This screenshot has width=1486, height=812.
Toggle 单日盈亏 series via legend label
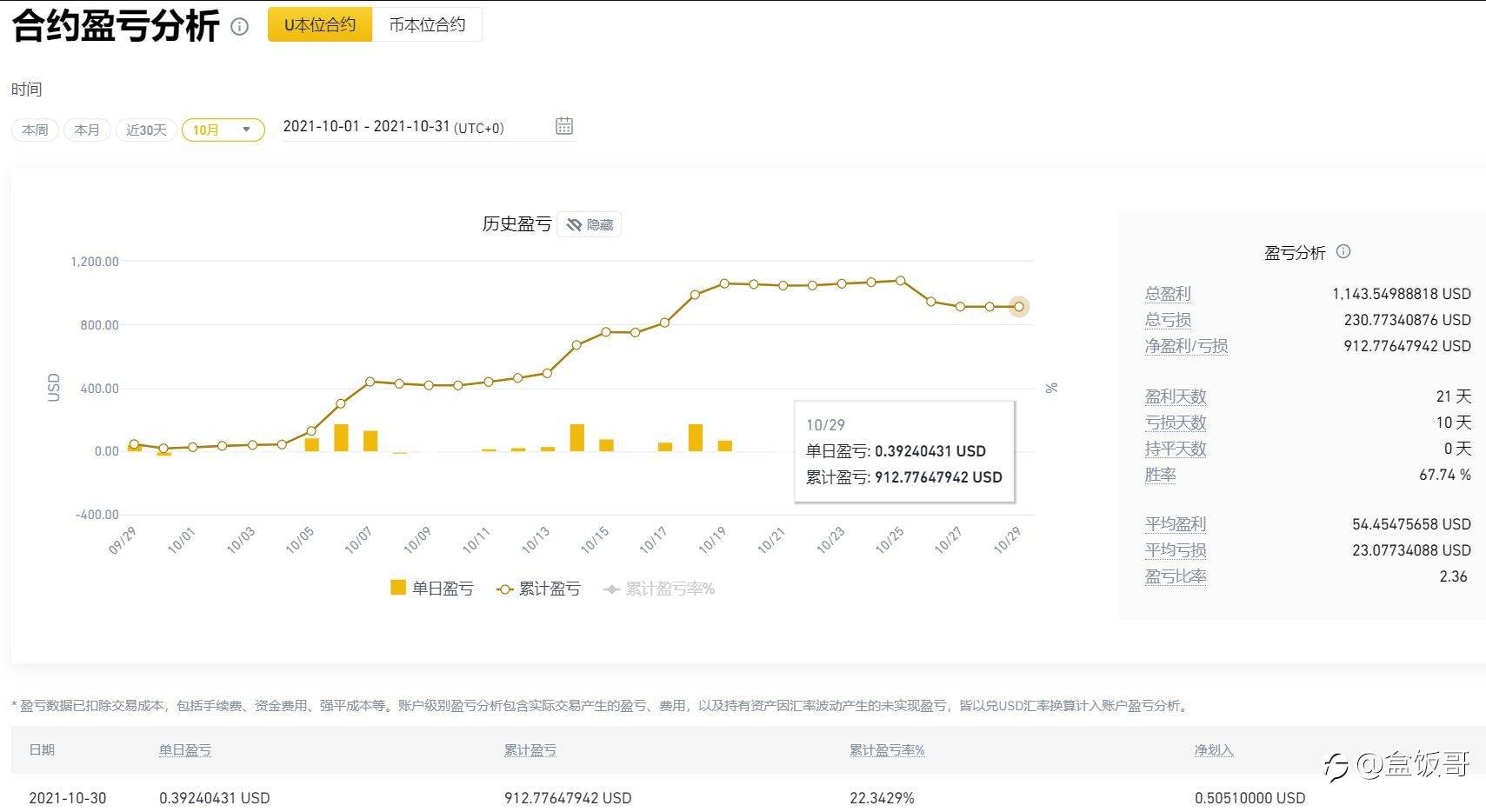[443, 589]
